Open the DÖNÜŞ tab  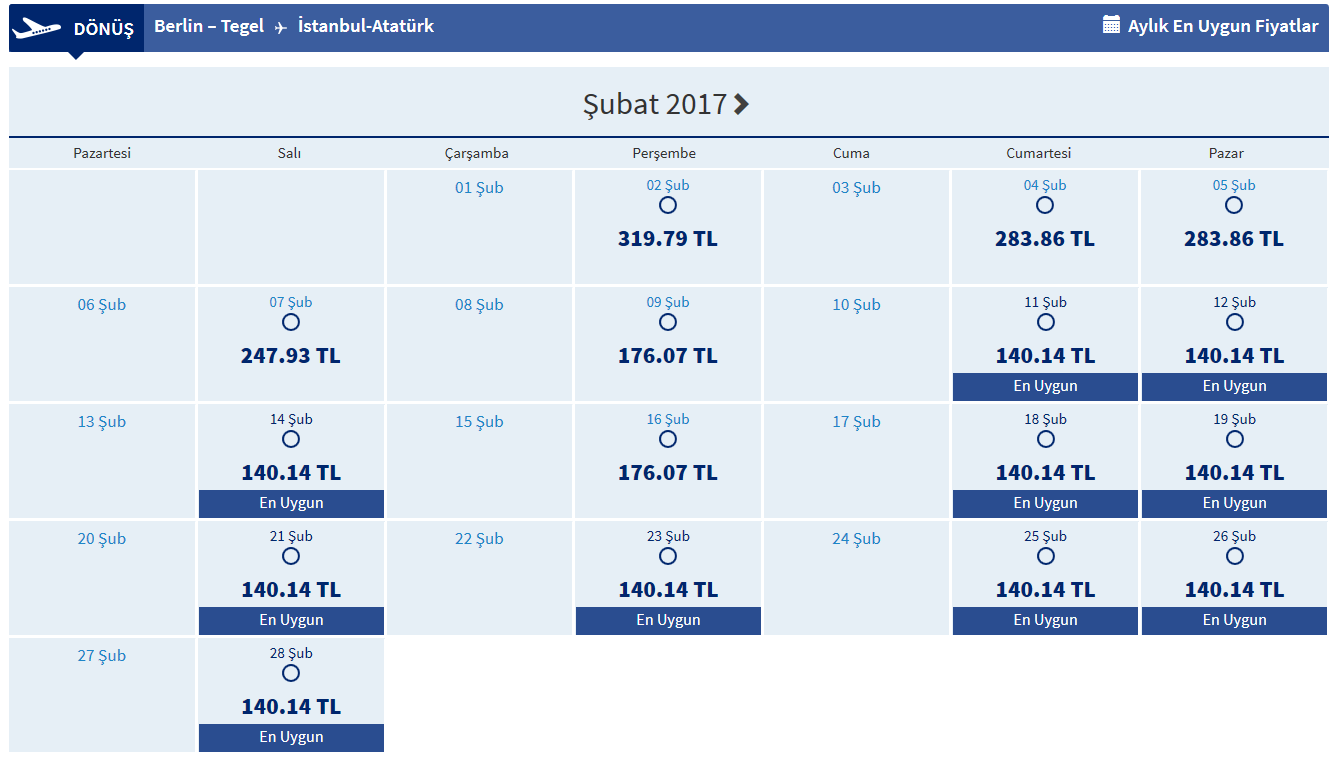point(103,29)
